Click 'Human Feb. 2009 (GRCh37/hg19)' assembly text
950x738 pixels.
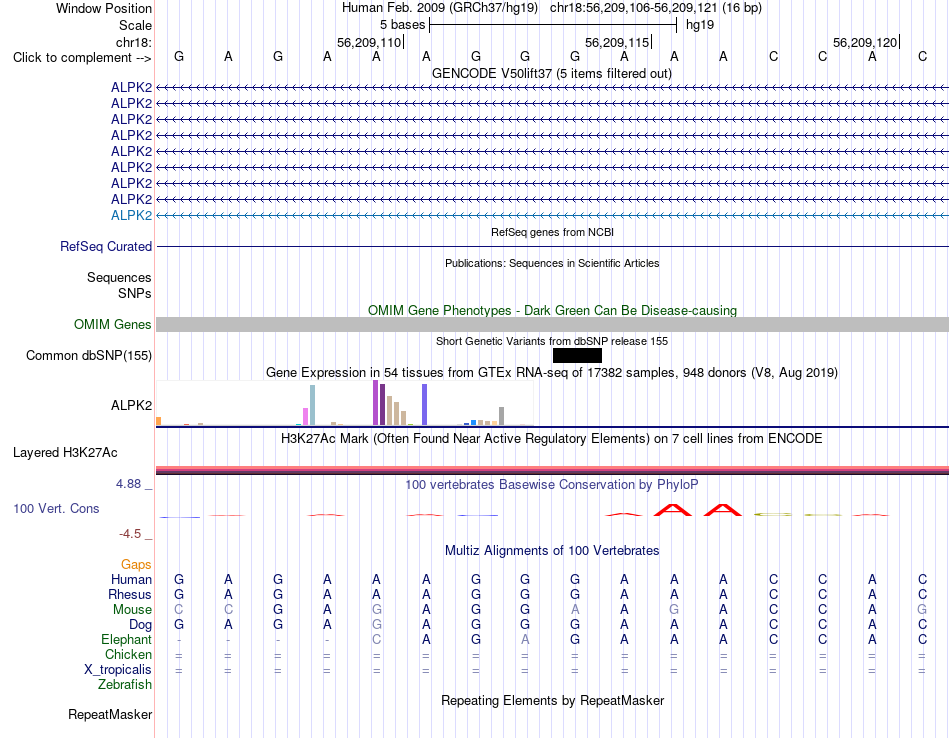440,8
